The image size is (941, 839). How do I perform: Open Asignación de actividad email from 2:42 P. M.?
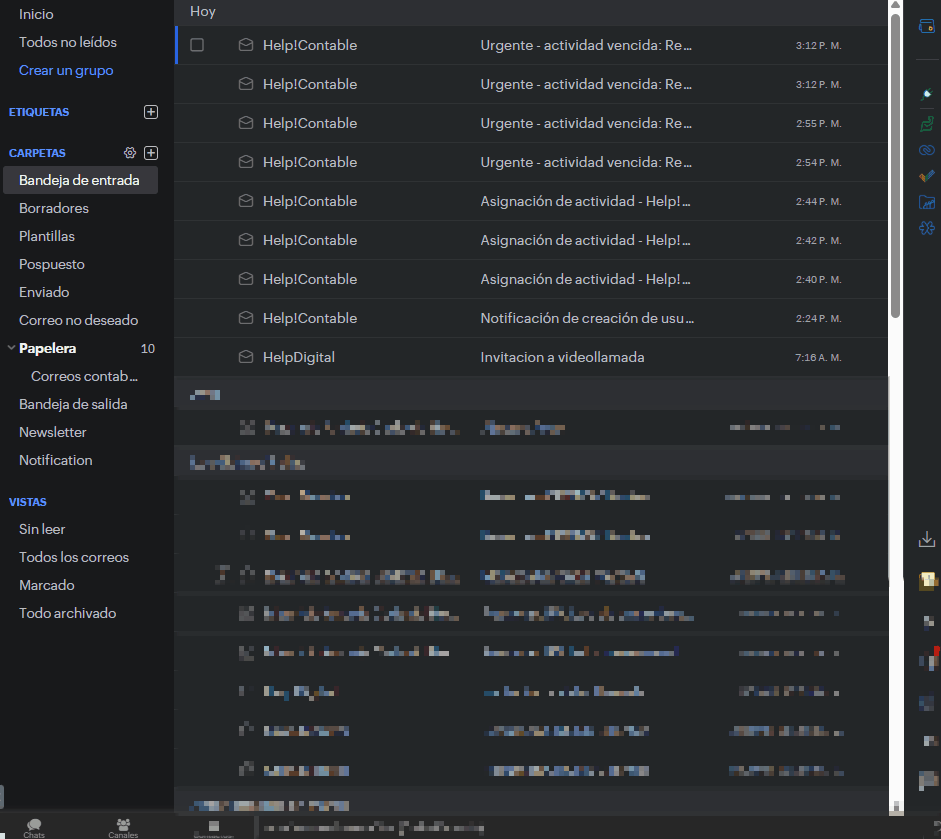pyautogui.click(x=531, y=240)
